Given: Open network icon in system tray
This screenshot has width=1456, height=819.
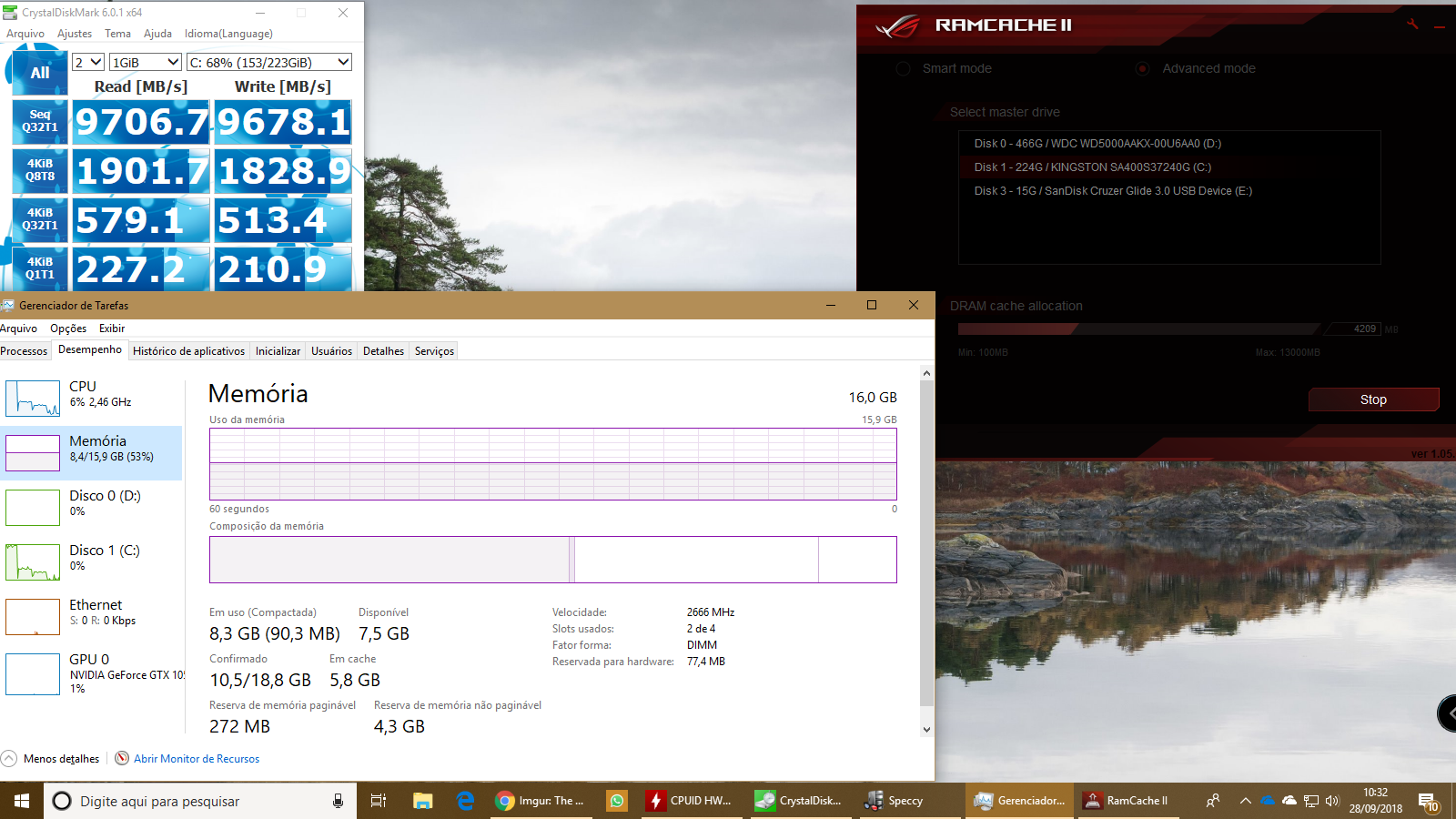Looking at the screenshot, I should pos(1311,801).
